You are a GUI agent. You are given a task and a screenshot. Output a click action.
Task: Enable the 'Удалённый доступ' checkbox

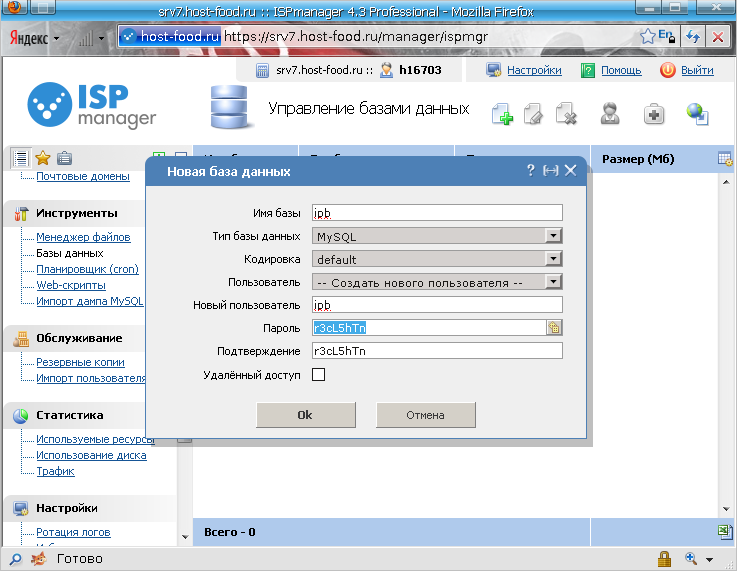click(x=319, y=375)
